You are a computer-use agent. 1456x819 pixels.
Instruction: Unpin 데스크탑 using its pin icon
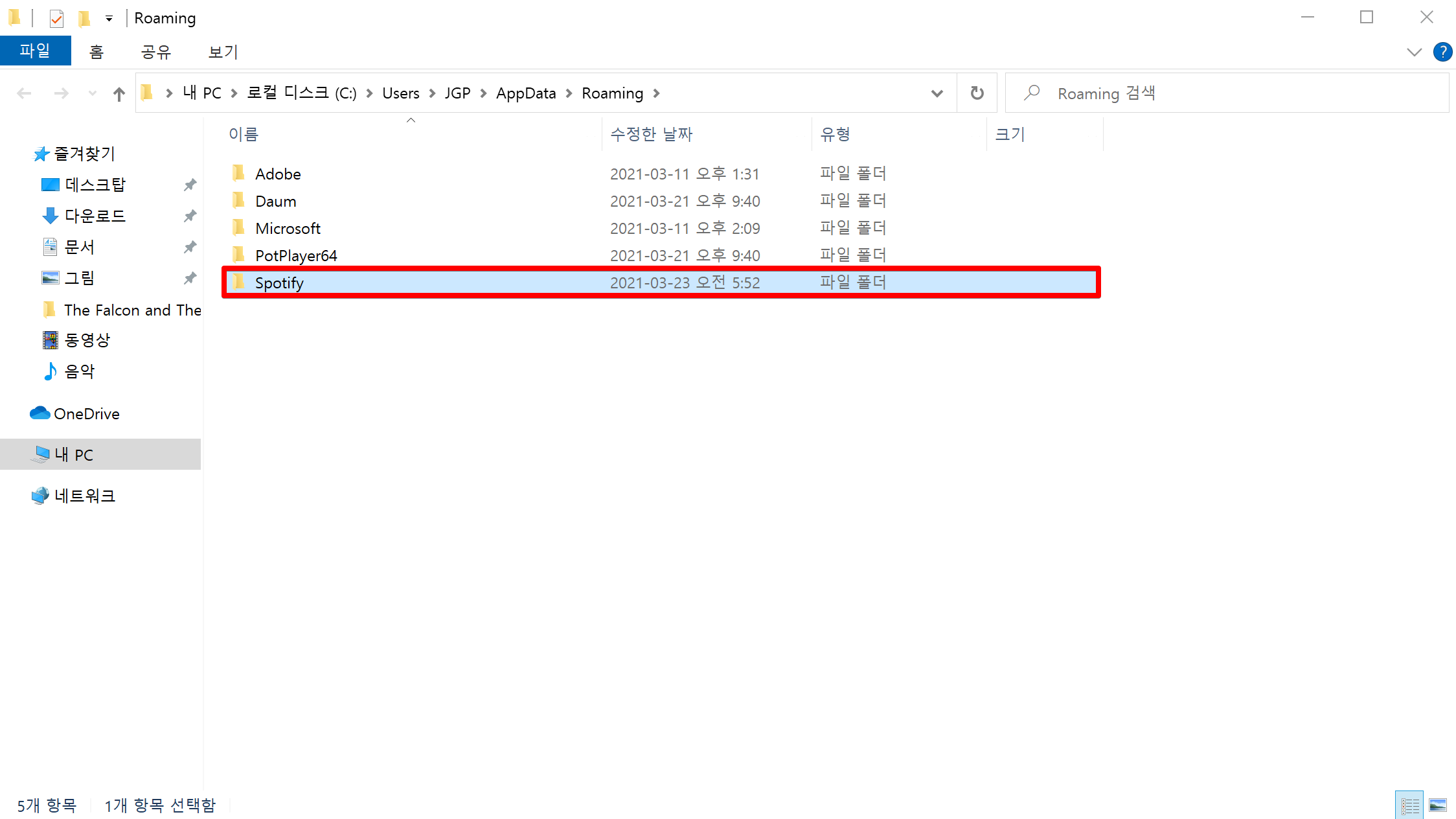[x=190, y=185]
